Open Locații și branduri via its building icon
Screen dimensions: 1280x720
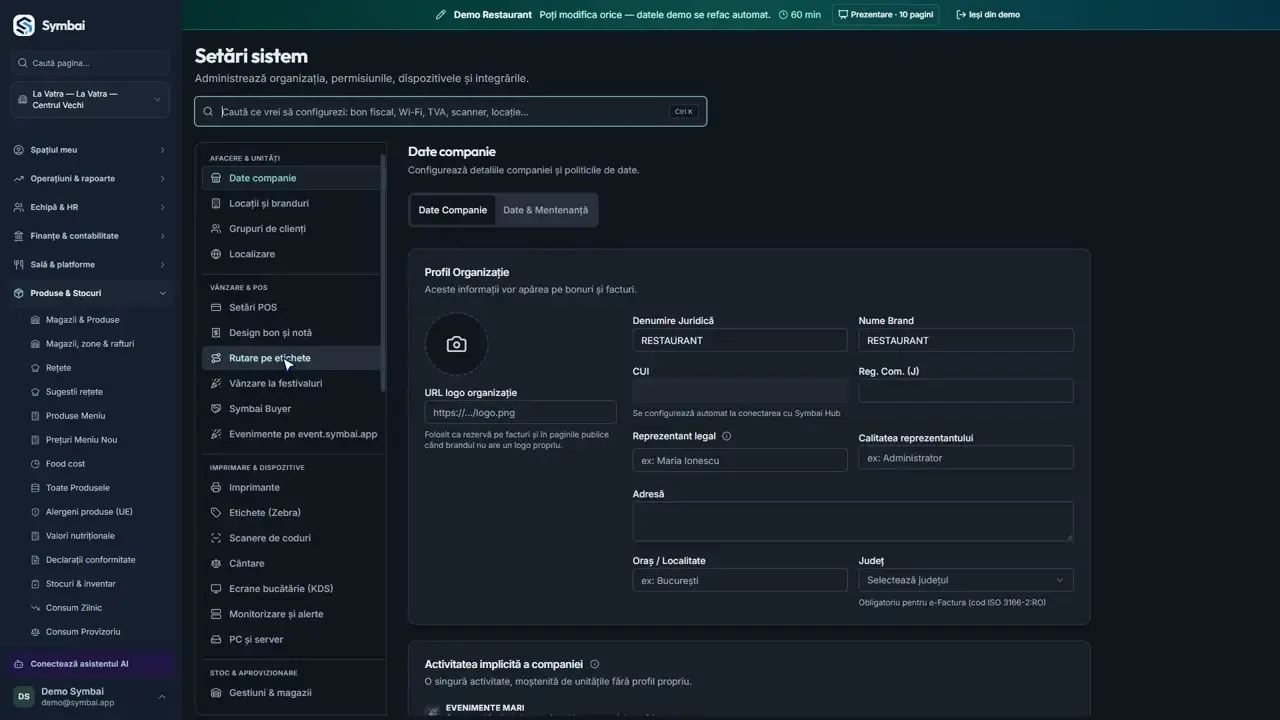216,203
